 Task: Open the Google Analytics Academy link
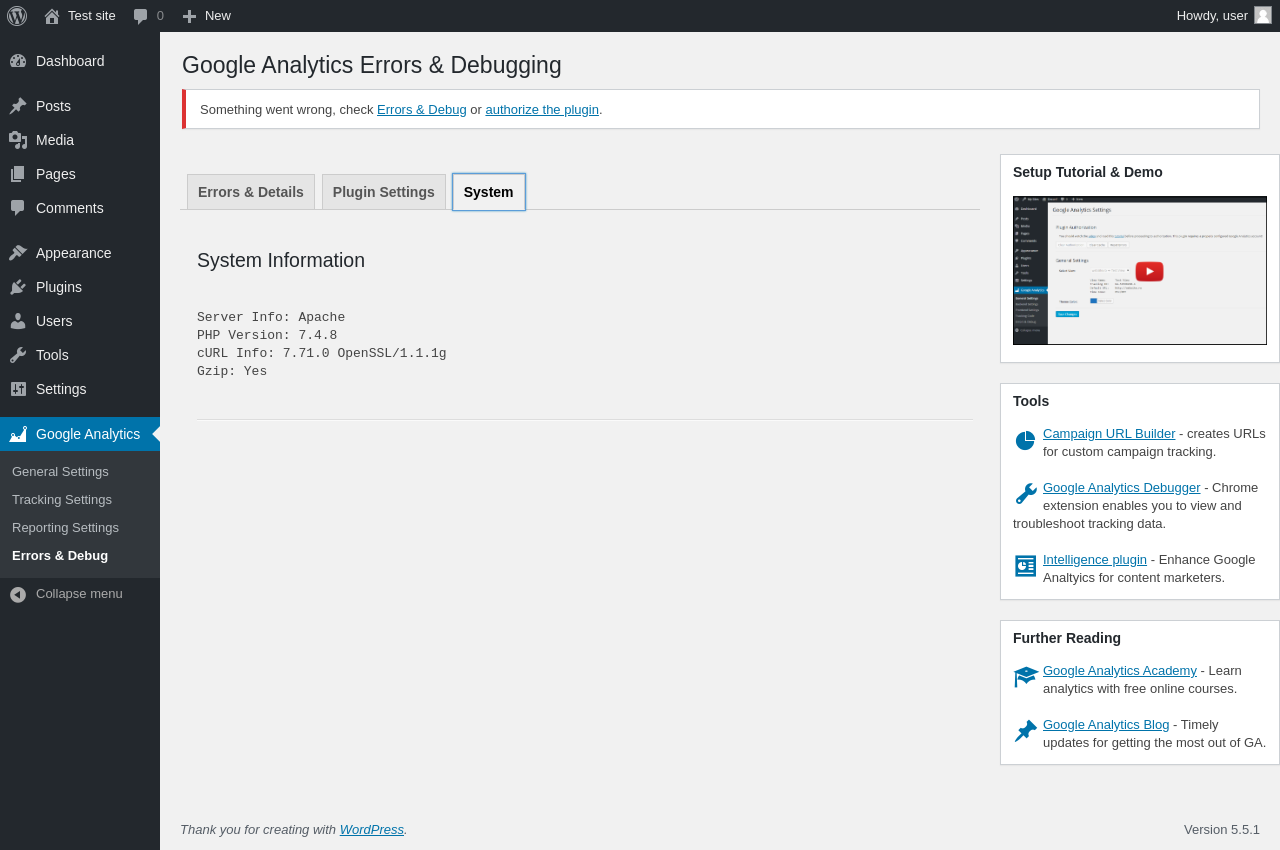tap(1120, 671)
